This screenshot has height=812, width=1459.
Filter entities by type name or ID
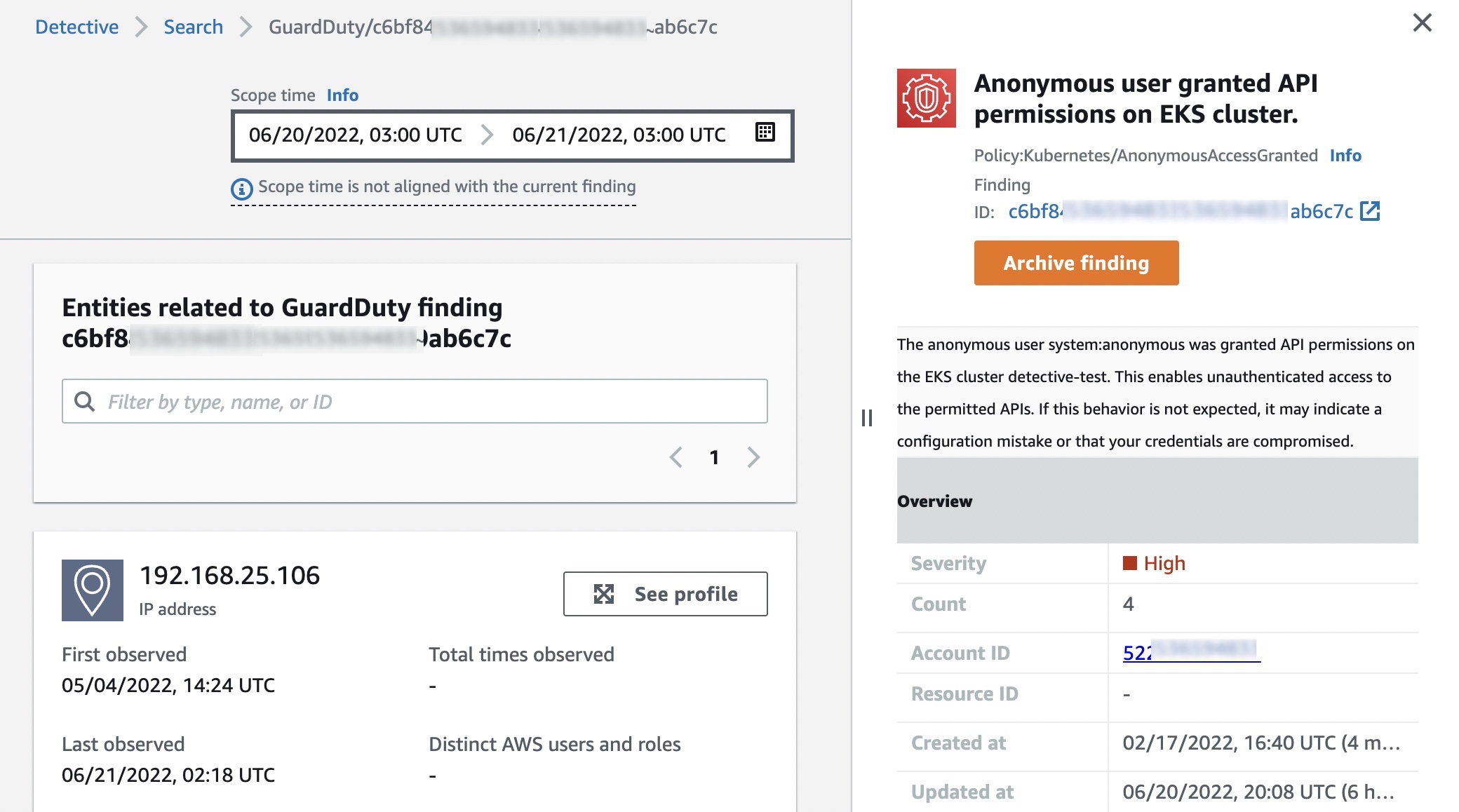click(x=414, y=400)
